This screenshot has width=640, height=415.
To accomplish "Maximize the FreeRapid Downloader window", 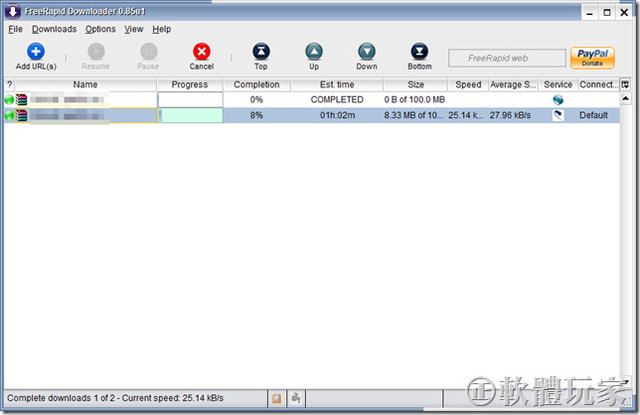I will point(607,13).
